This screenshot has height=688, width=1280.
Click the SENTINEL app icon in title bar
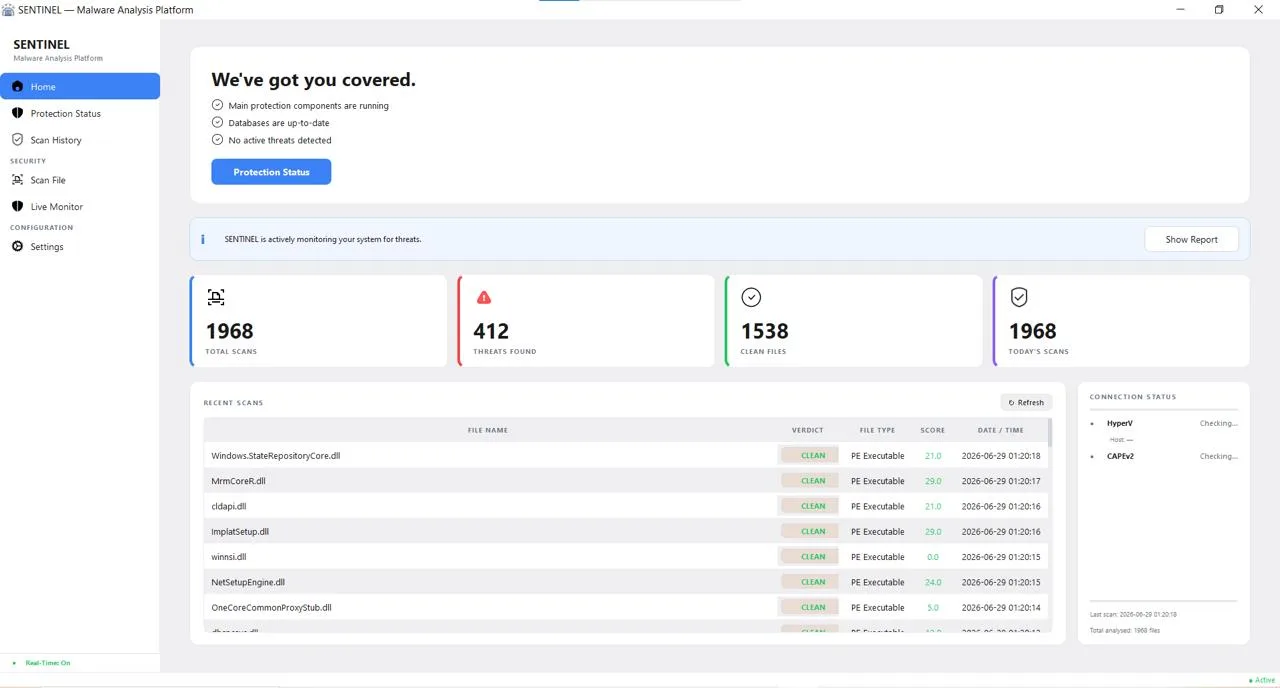click(x=8, y=10)
